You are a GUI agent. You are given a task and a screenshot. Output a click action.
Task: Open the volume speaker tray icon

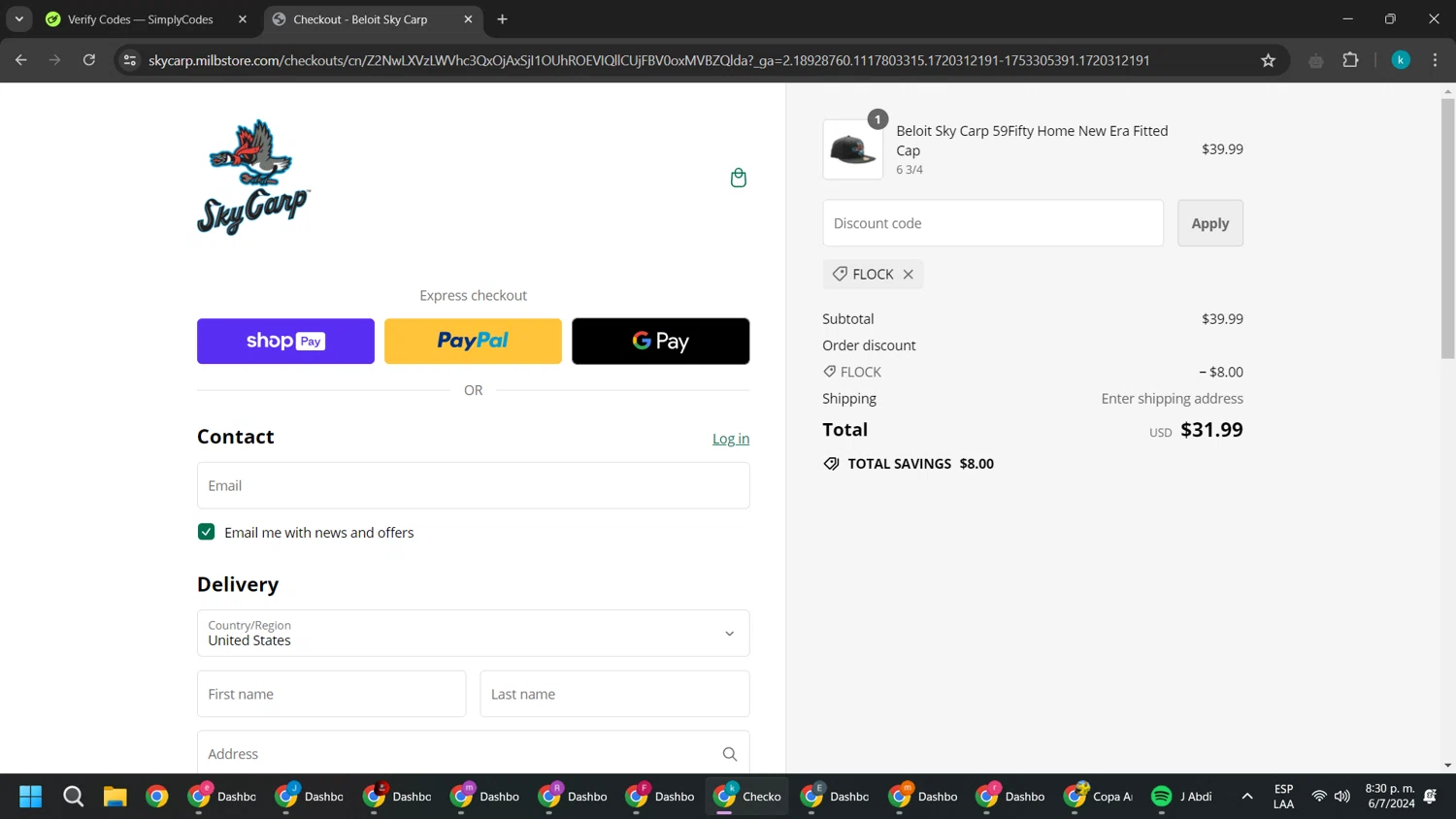[1342, 797]
